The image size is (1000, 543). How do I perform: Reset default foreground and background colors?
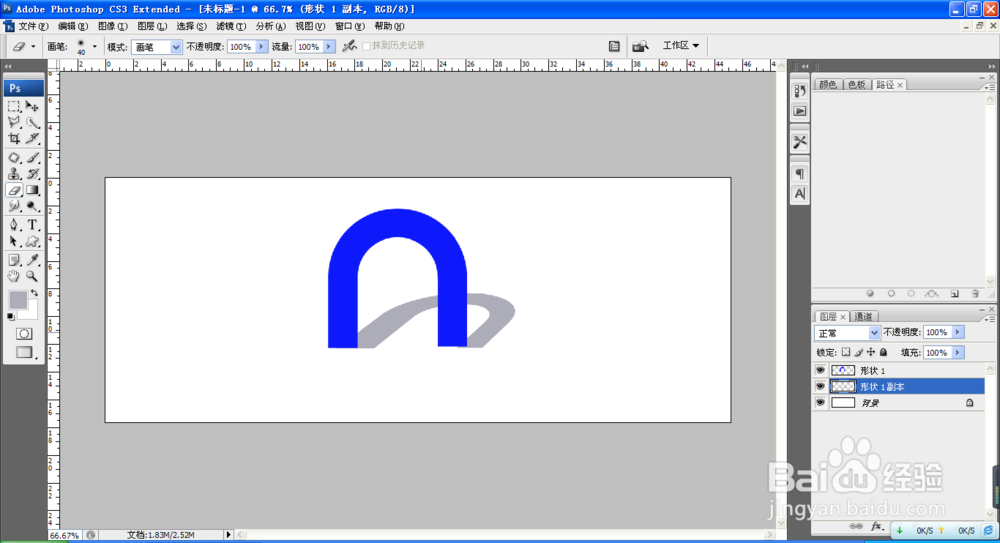11,316
